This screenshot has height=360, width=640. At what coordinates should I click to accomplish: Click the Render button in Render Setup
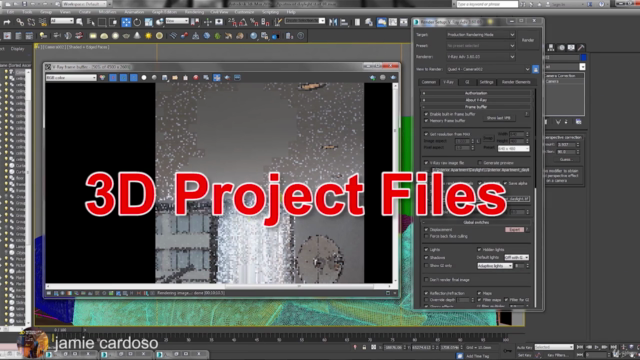[528, 40]
